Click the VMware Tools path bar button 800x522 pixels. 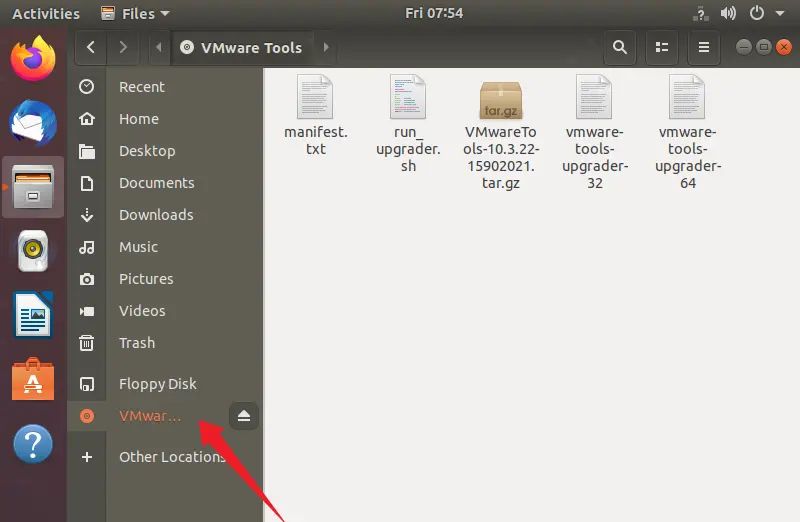pos(242,47)
